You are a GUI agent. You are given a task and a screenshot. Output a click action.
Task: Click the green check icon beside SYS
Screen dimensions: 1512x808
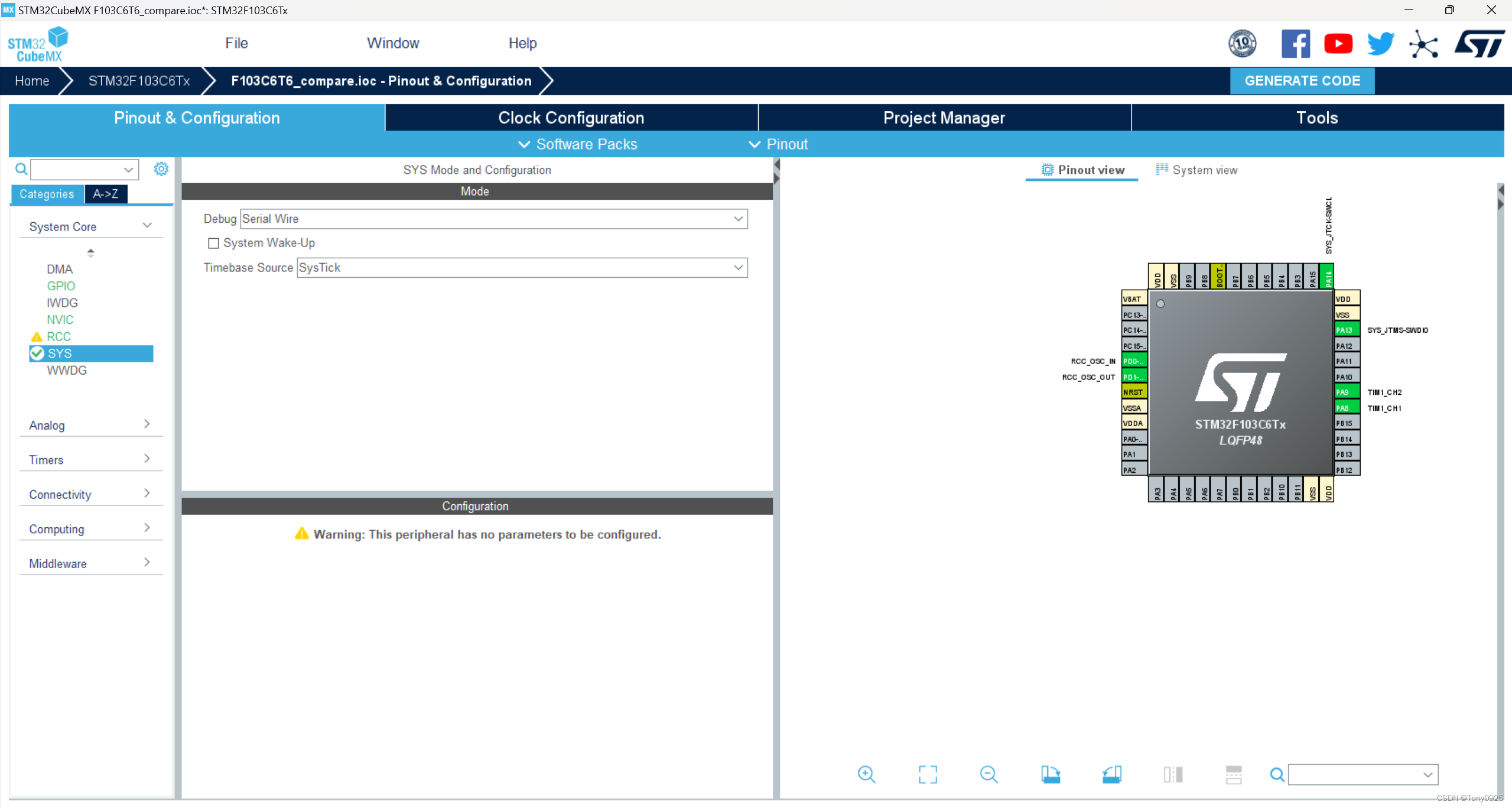[37, 353]
